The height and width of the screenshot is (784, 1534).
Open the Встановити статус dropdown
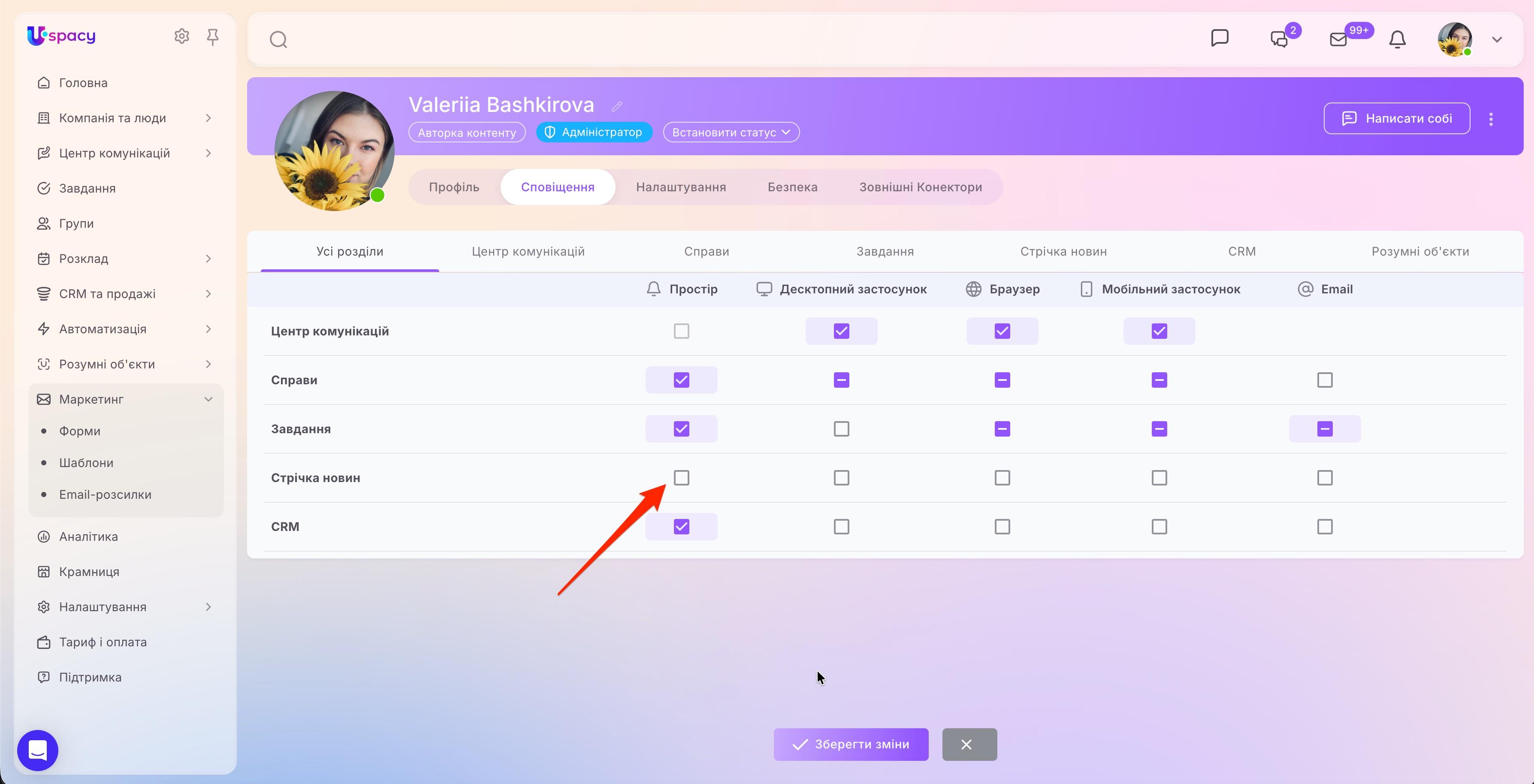(x=731, y=132)
